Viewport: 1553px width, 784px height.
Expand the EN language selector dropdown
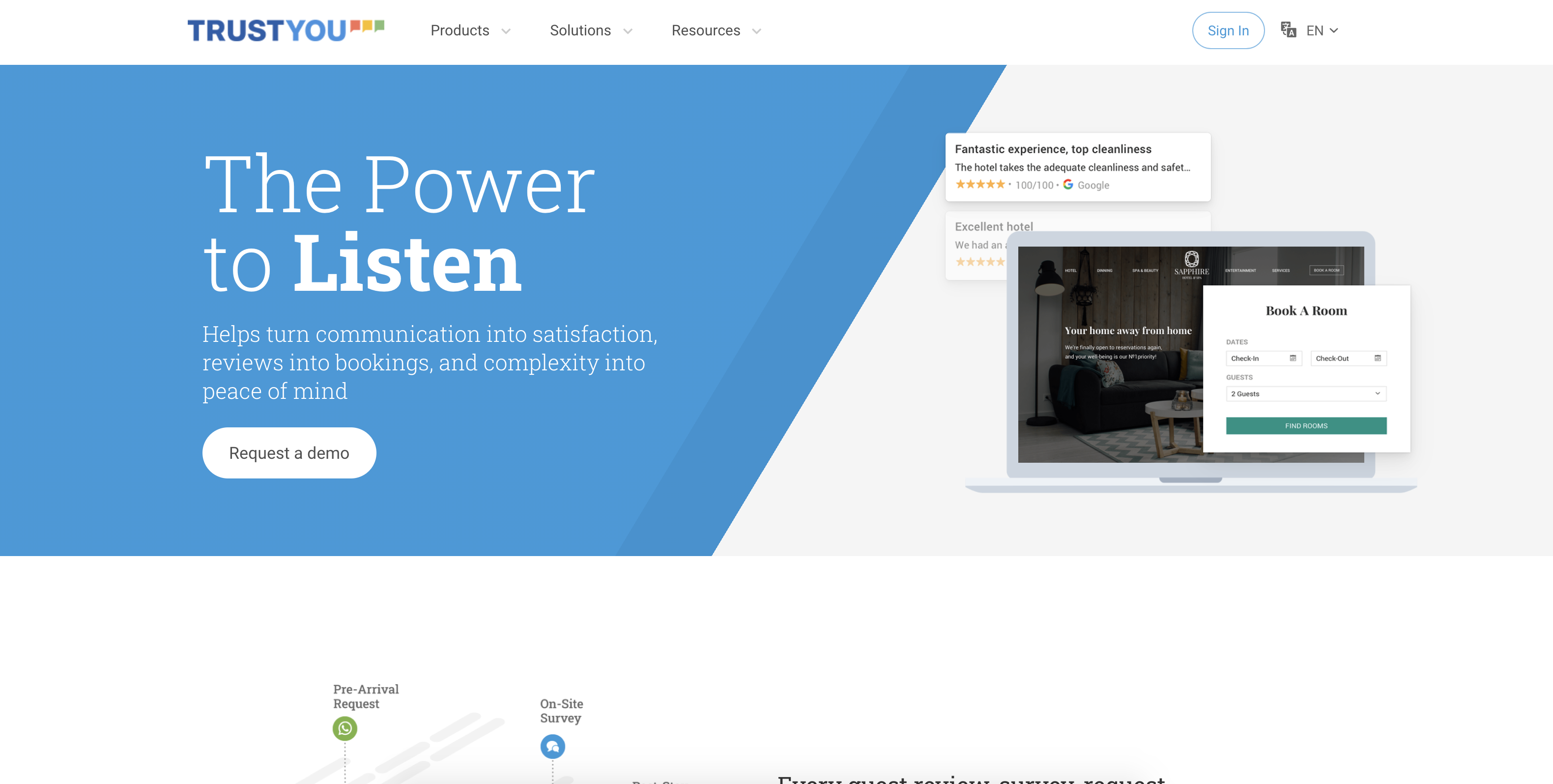pos(1316,30)
